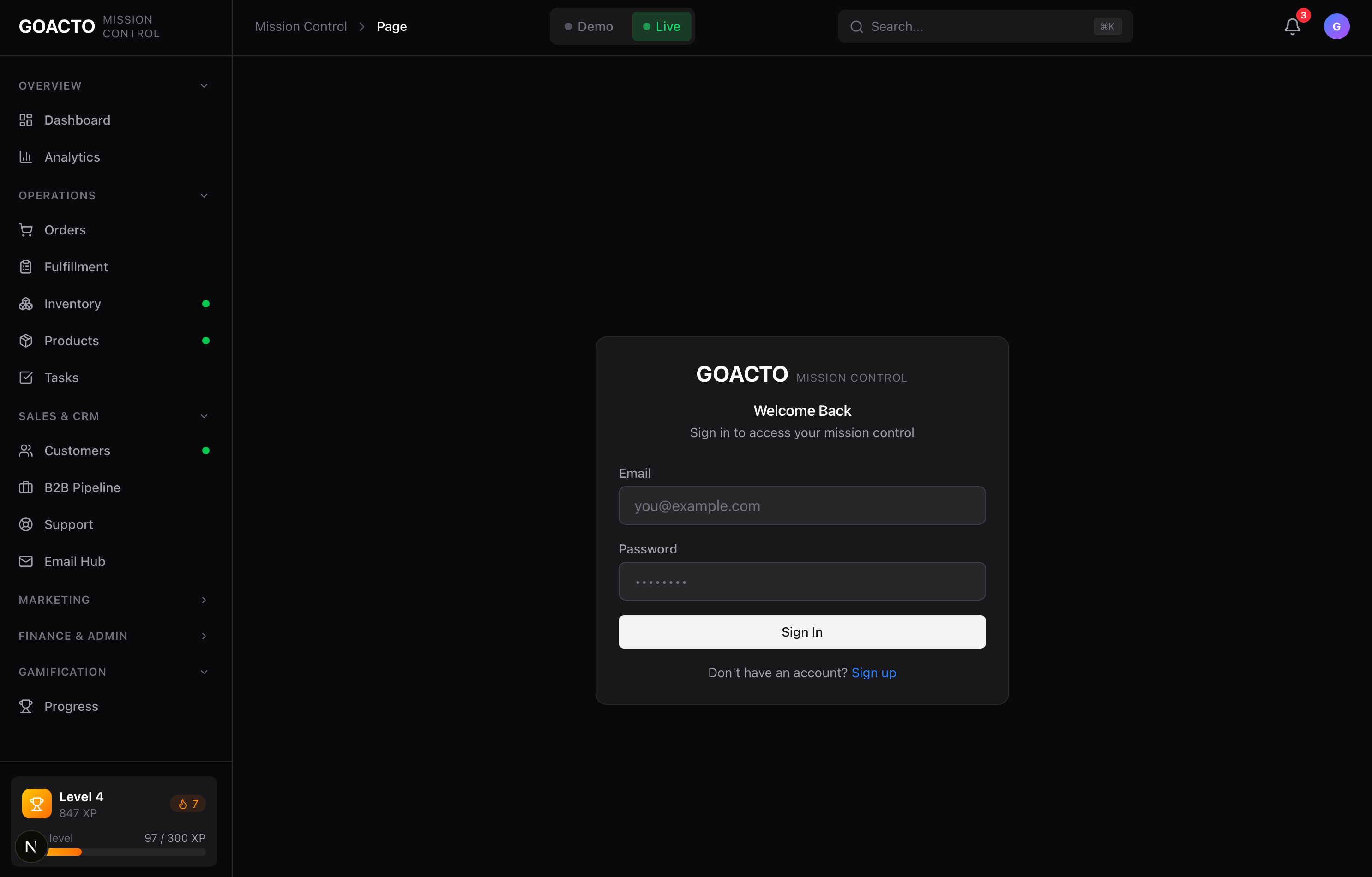Click the streak flame badge showing 7
The image size is (1372, 877).
(187, 804)
